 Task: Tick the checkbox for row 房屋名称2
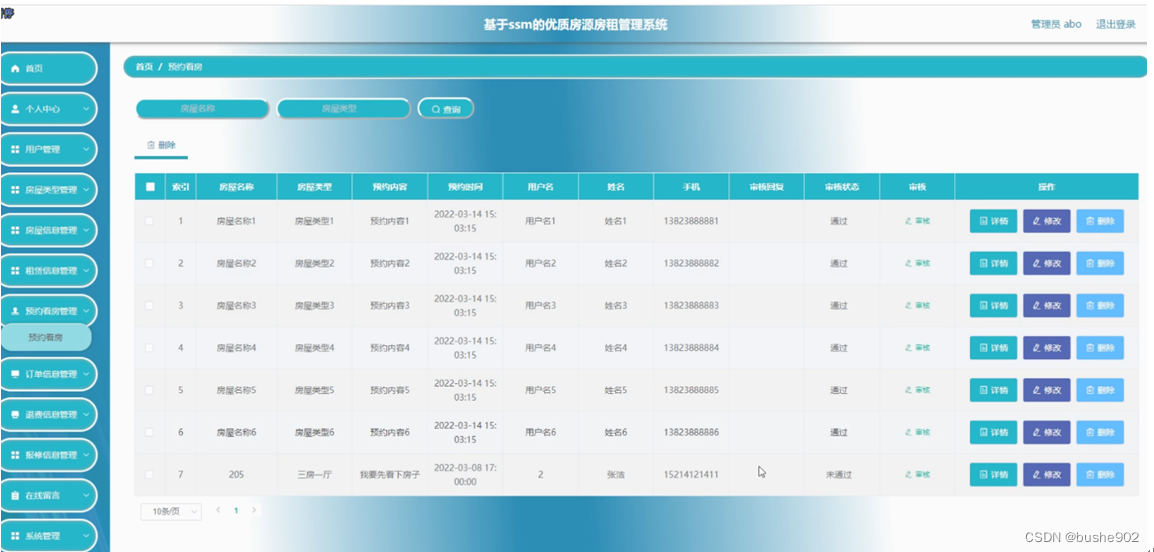150,263
